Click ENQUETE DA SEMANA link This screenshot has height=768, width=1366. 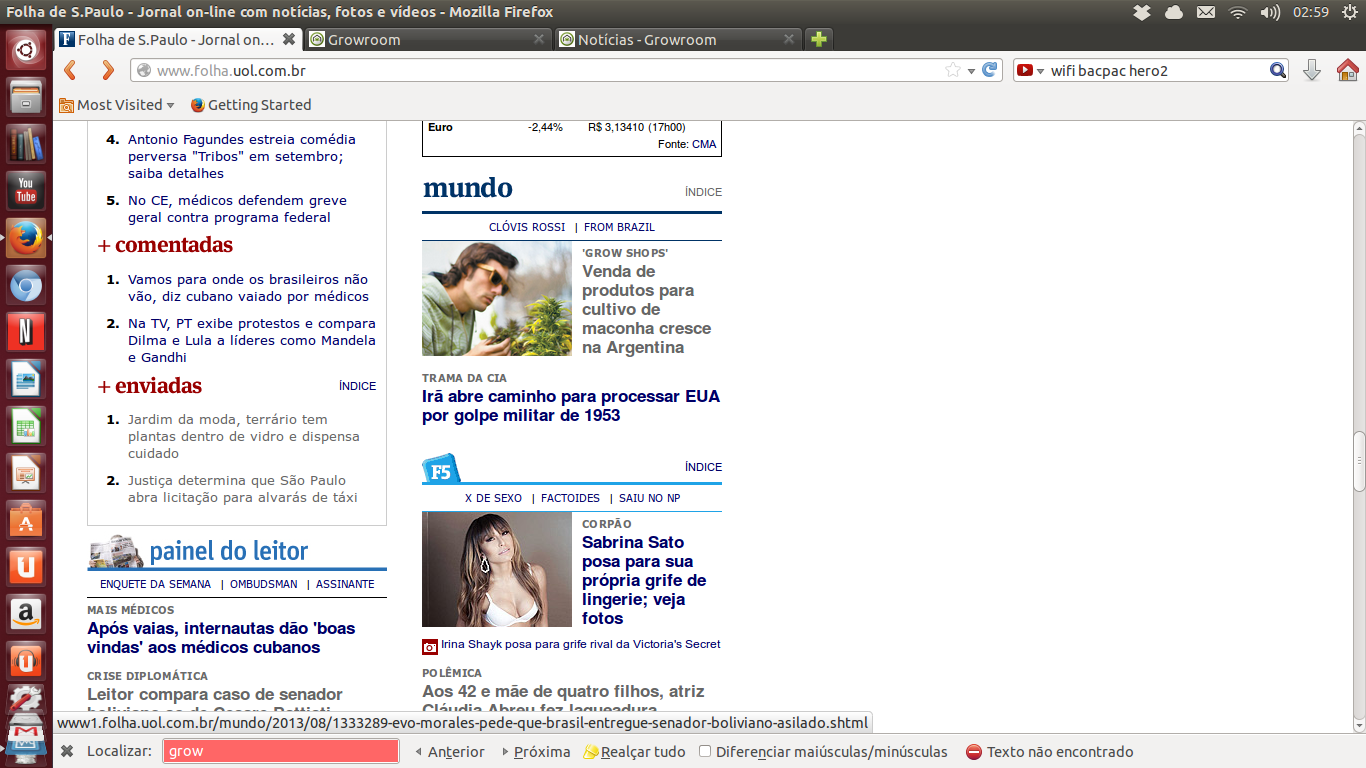coord(155,584)
